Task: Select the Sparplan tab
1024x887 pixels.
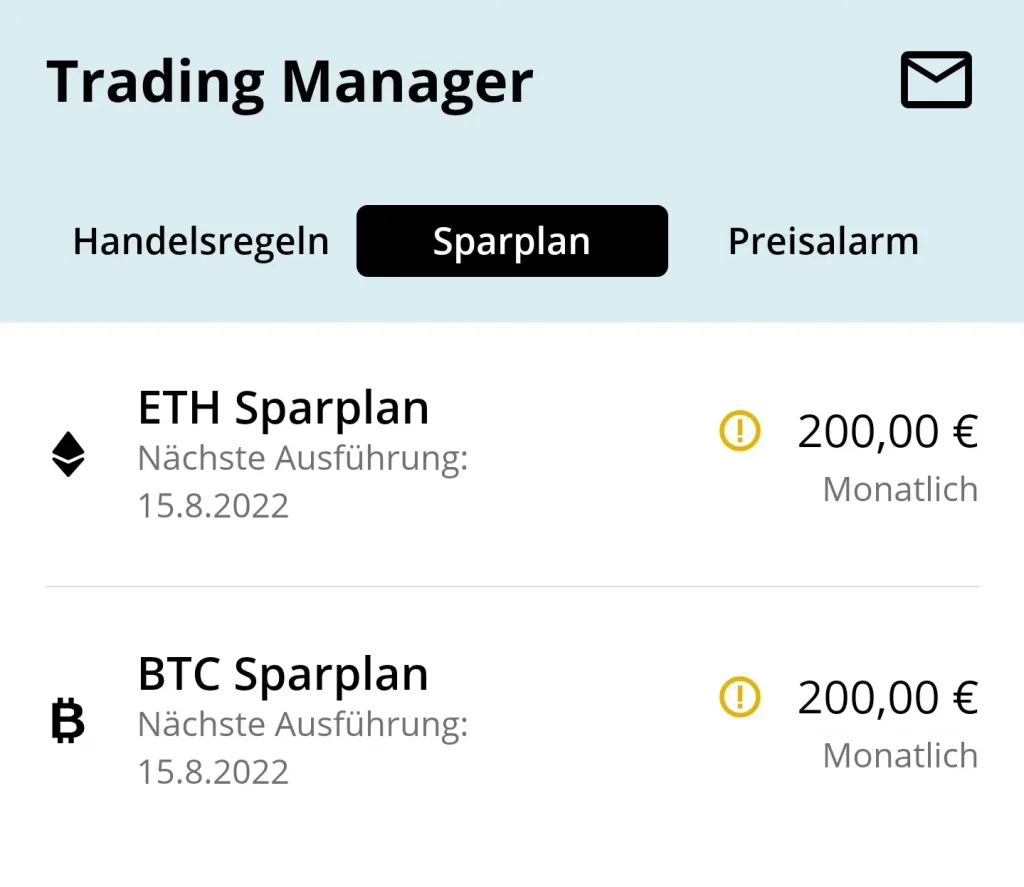Action: tap(512, 241)
